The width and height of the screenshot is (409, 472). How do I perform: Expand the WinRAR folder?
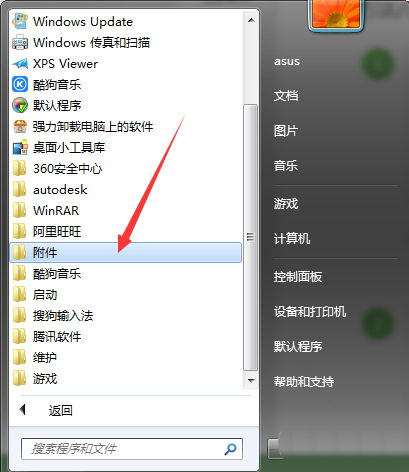126,211
